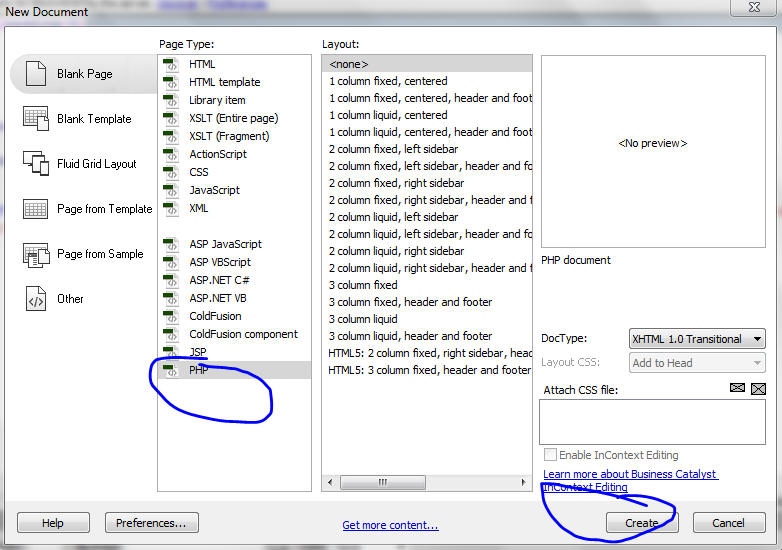Click the Create button

(642, 523)
